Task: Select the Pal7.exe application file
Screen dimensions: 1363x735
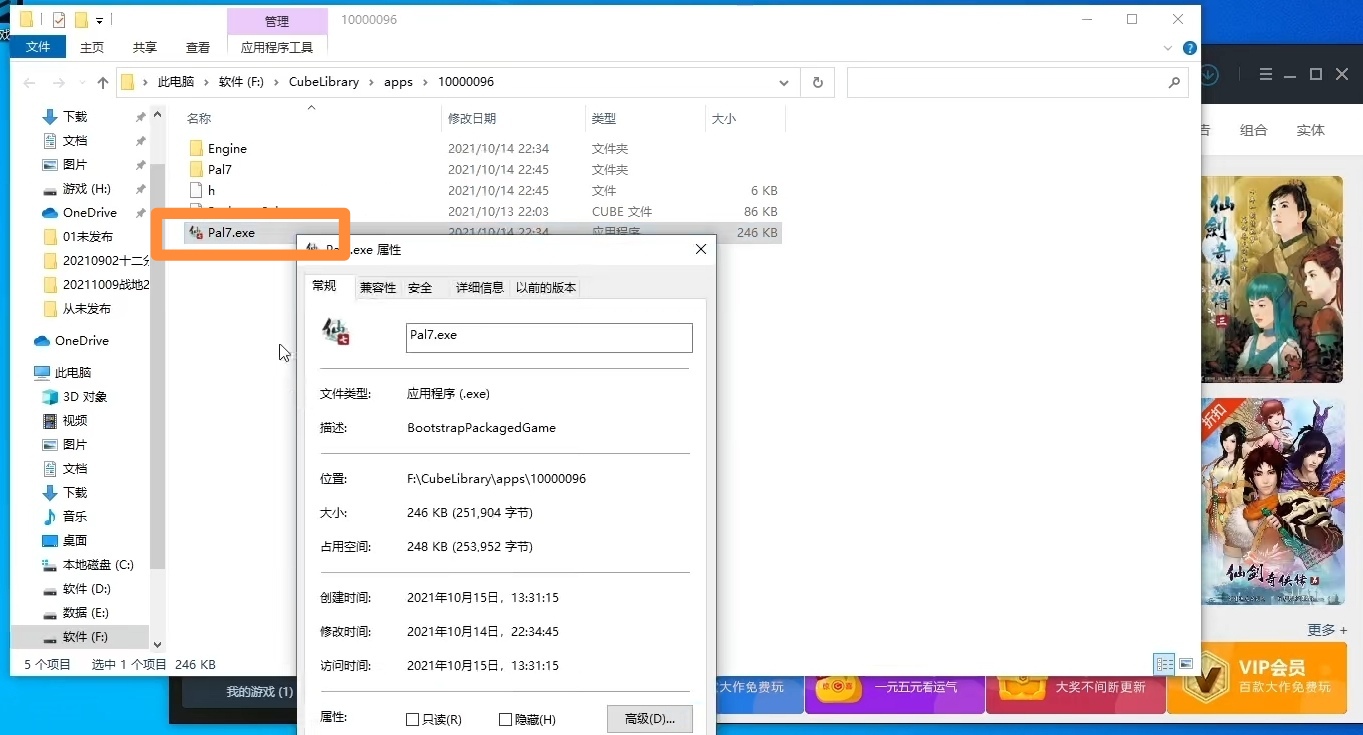Action: tap(231, 232)
